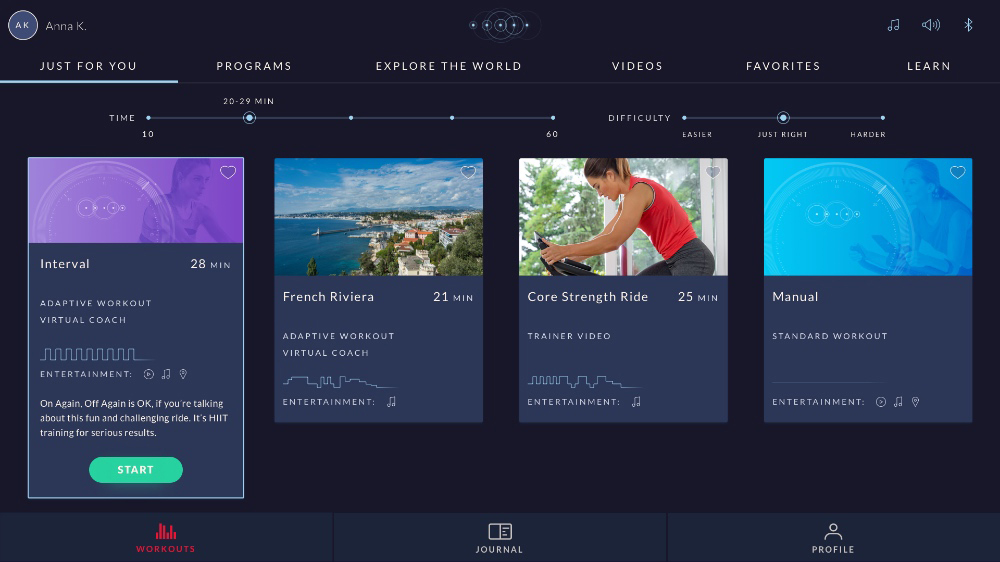Image resolution: width=1000 pixels, height=562 pixels.
Task: Open the Explore the World tab
Action: (x=448, y=66)
